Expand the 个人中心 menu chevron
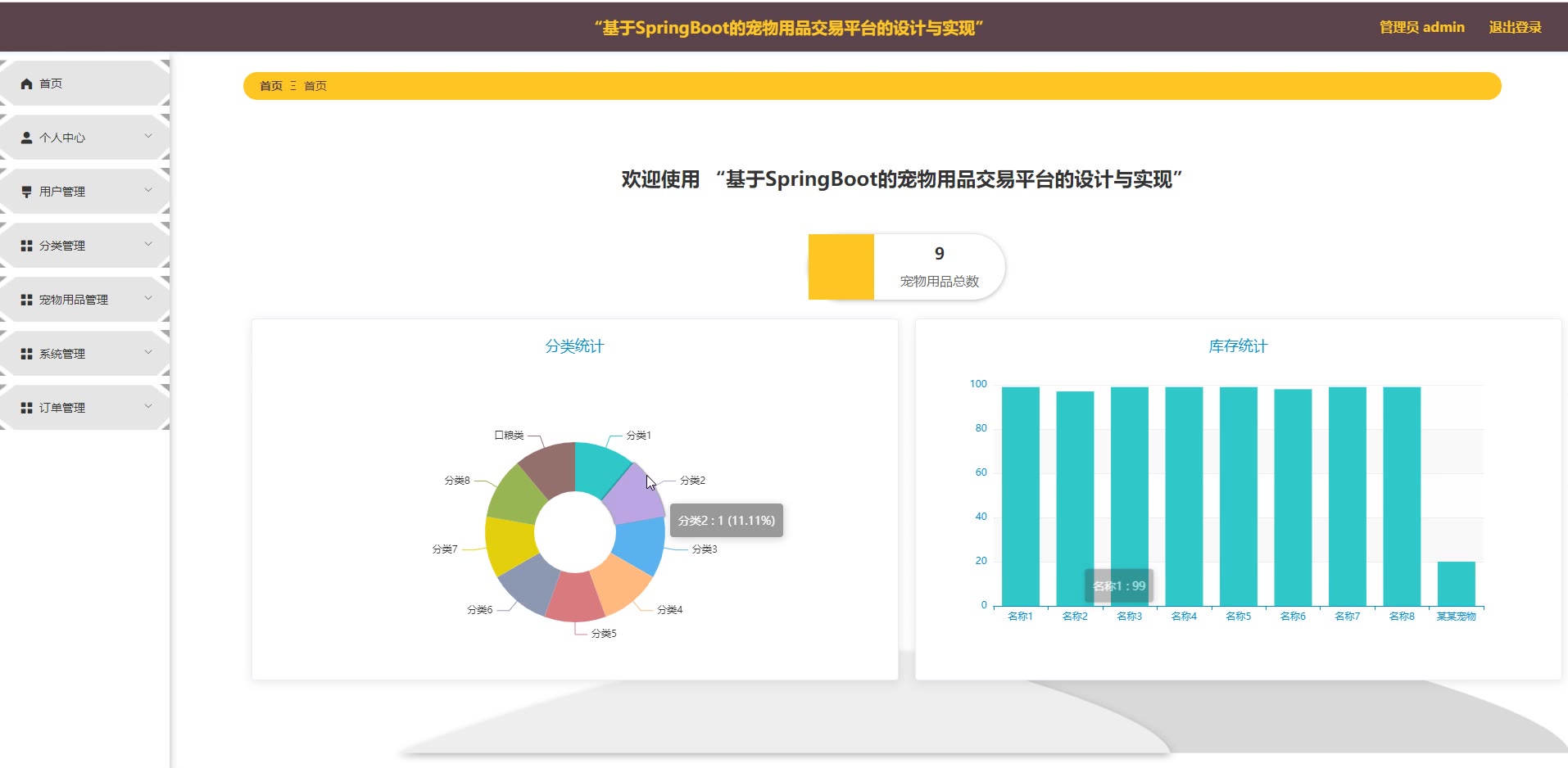Viewport: 1568px width, 768px height. [148, 136]
